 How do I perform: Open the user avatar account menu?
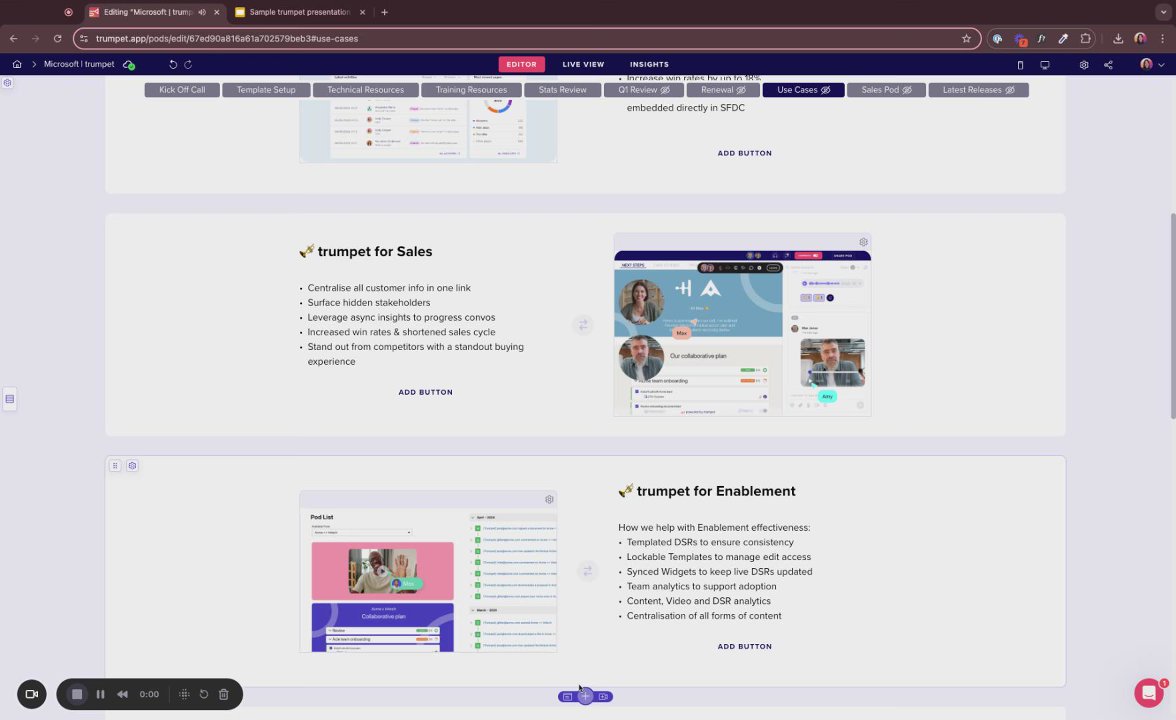1151,64
